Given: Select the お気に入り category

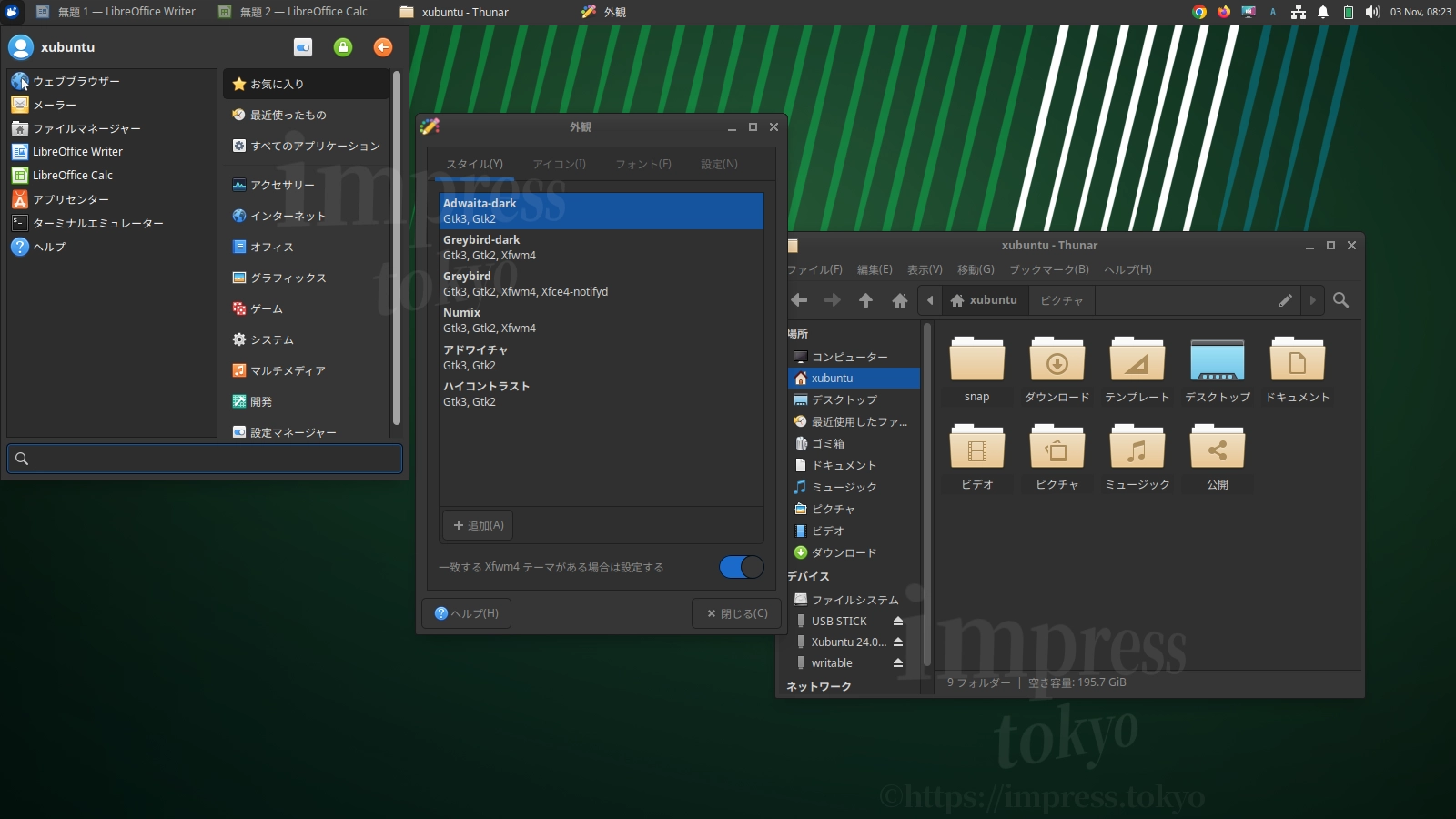Looking at the screenshot, I should 306,84.
